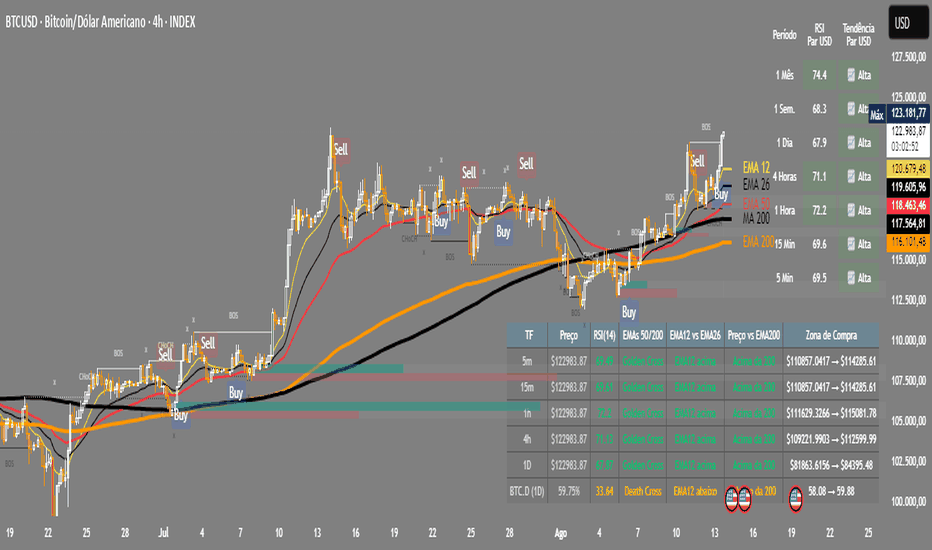
Task: Click the trend icon in the 5 Min row
Action: pyautogui.click(x=851, y=278)
